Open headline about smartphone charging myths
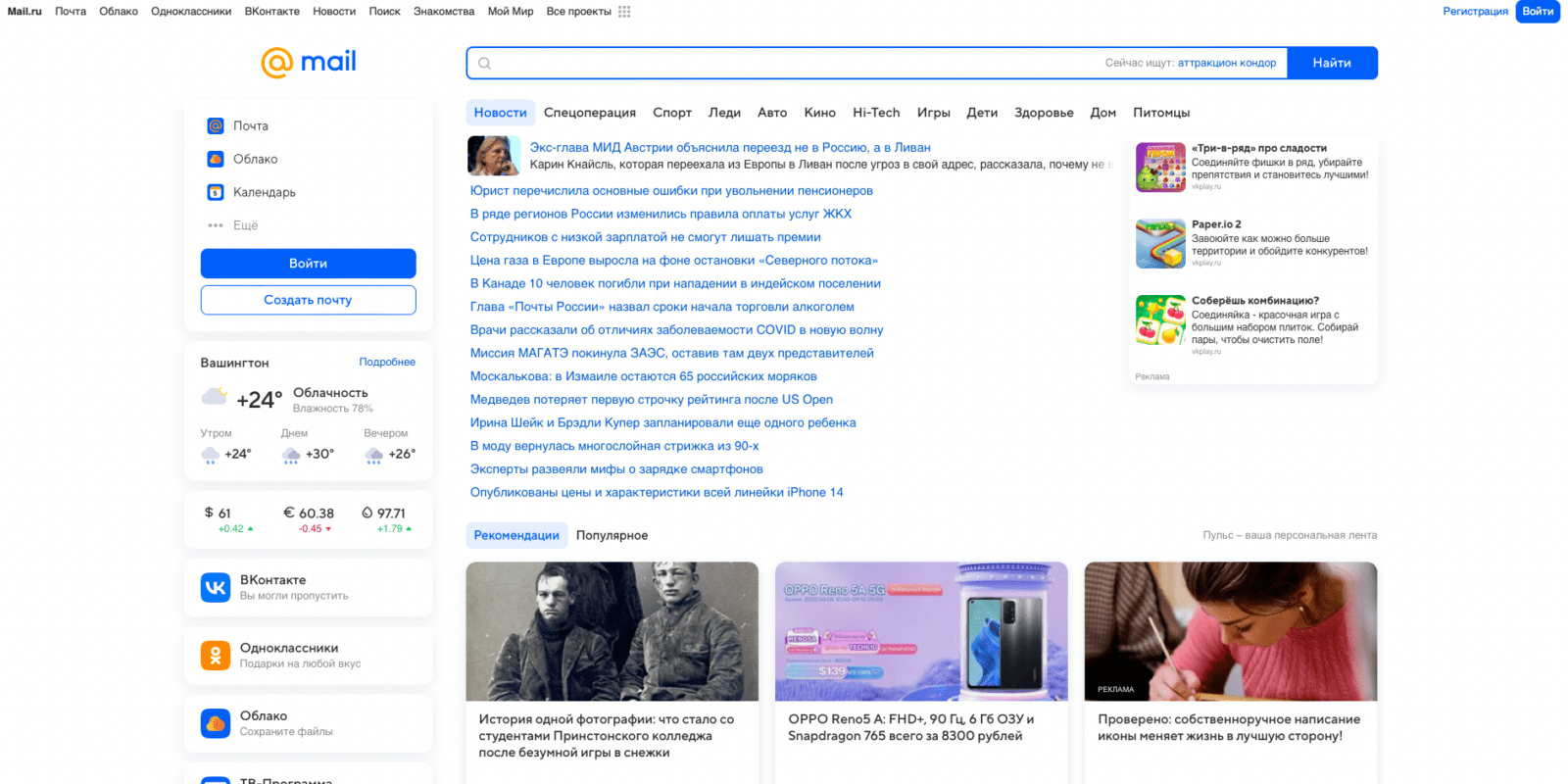 [616, 468]
